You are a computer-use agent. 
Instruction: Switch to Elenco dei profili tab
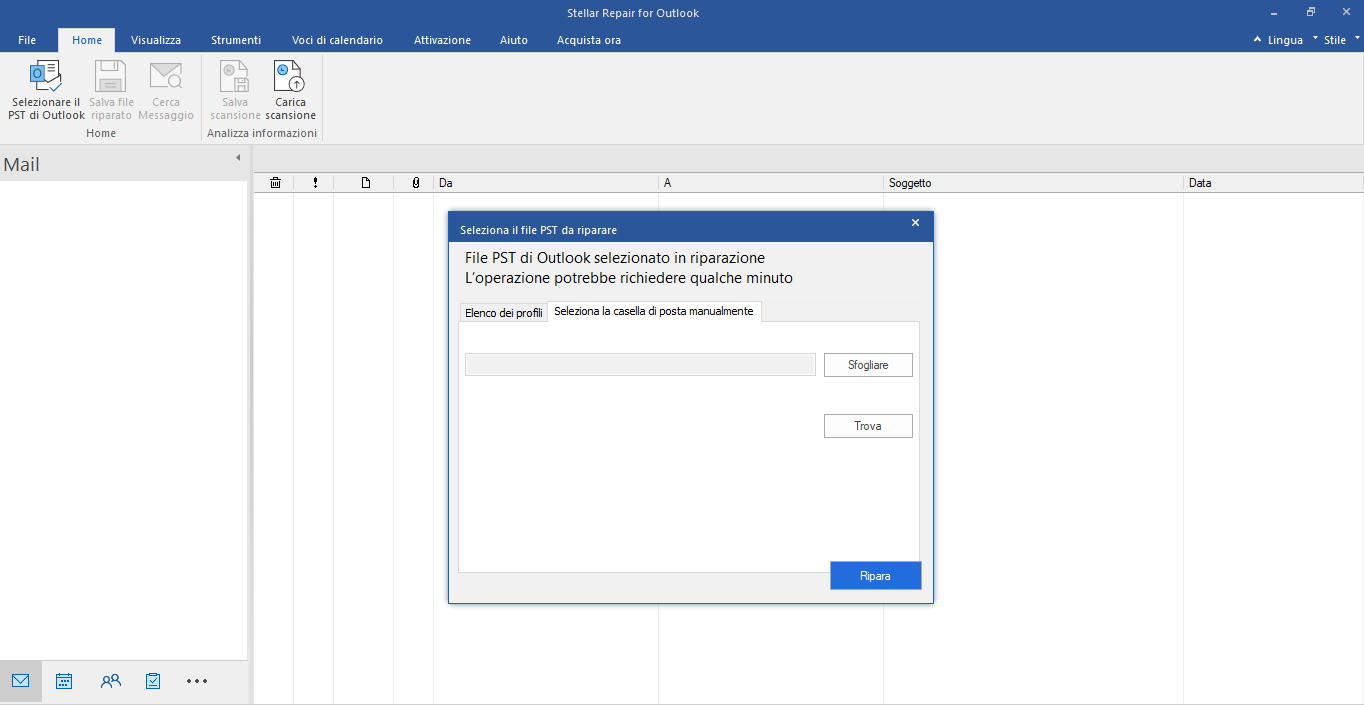504,313
